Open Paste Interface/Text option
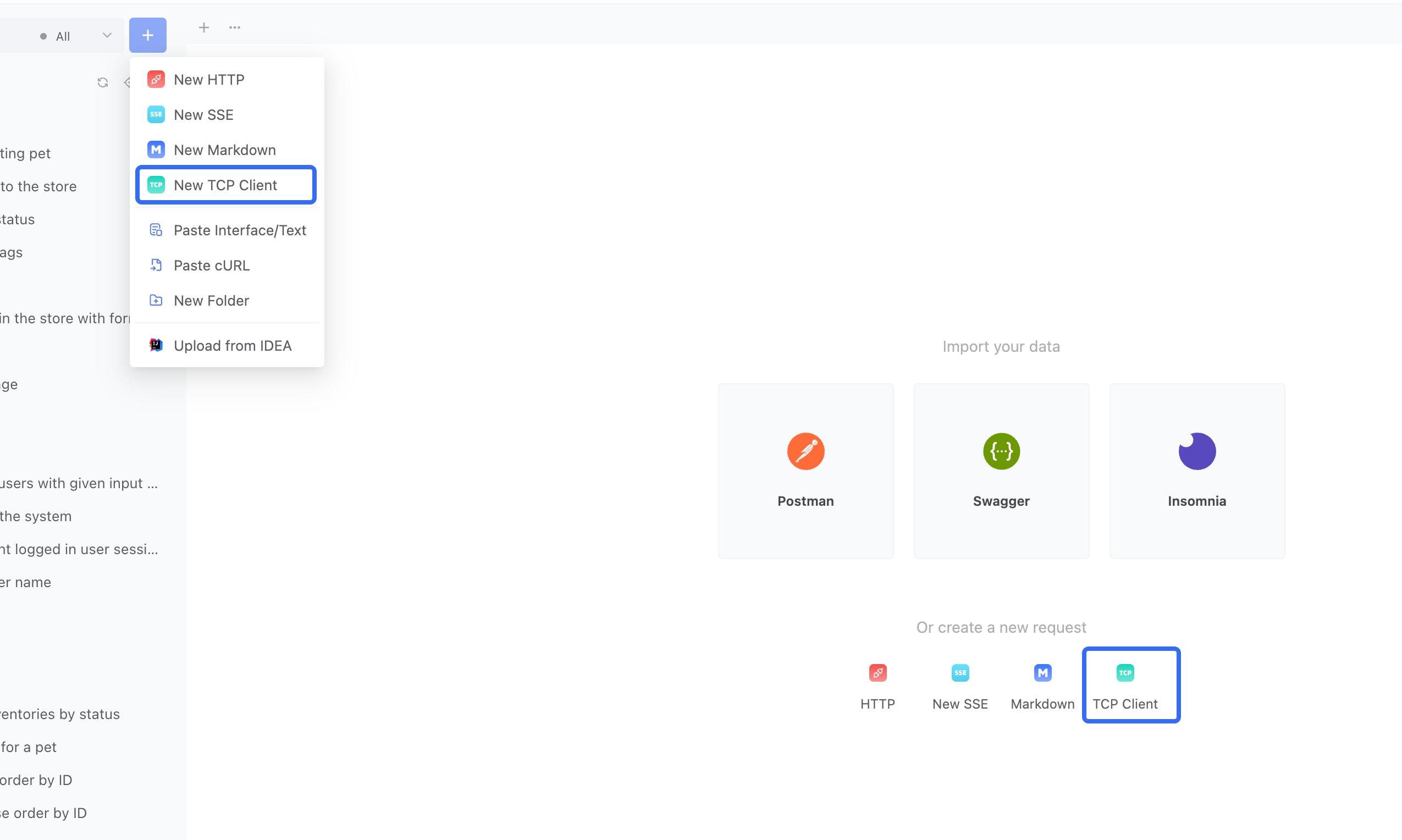The height and width of the screenshot is (840, 1402). (240, 230)
